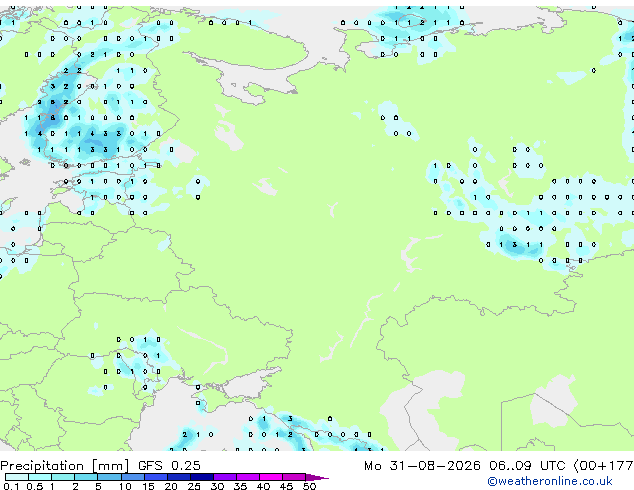
Task: Select the 2–5 mm legend swatch
Action: (86, 477)
